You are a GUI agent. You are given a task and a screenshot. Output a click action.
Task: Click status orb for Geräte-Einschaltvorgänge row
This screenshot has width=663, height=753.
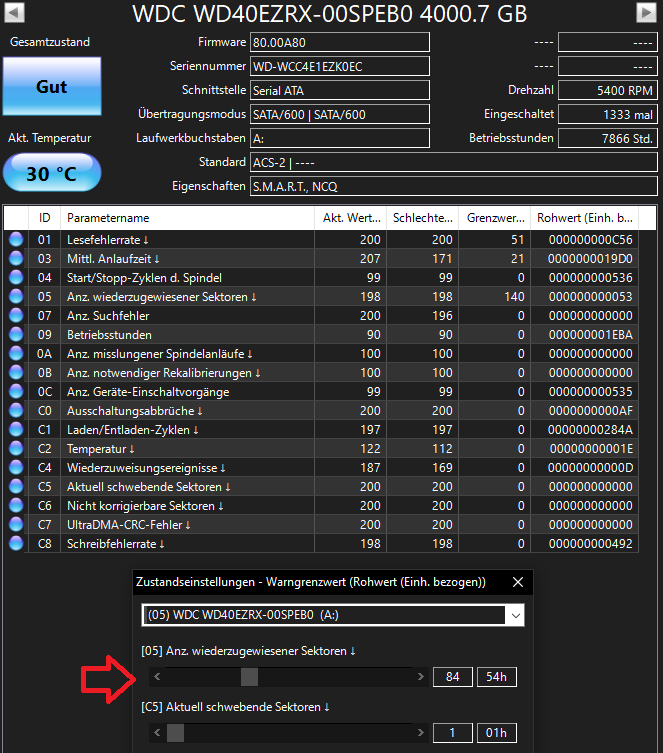click(16, 391)
